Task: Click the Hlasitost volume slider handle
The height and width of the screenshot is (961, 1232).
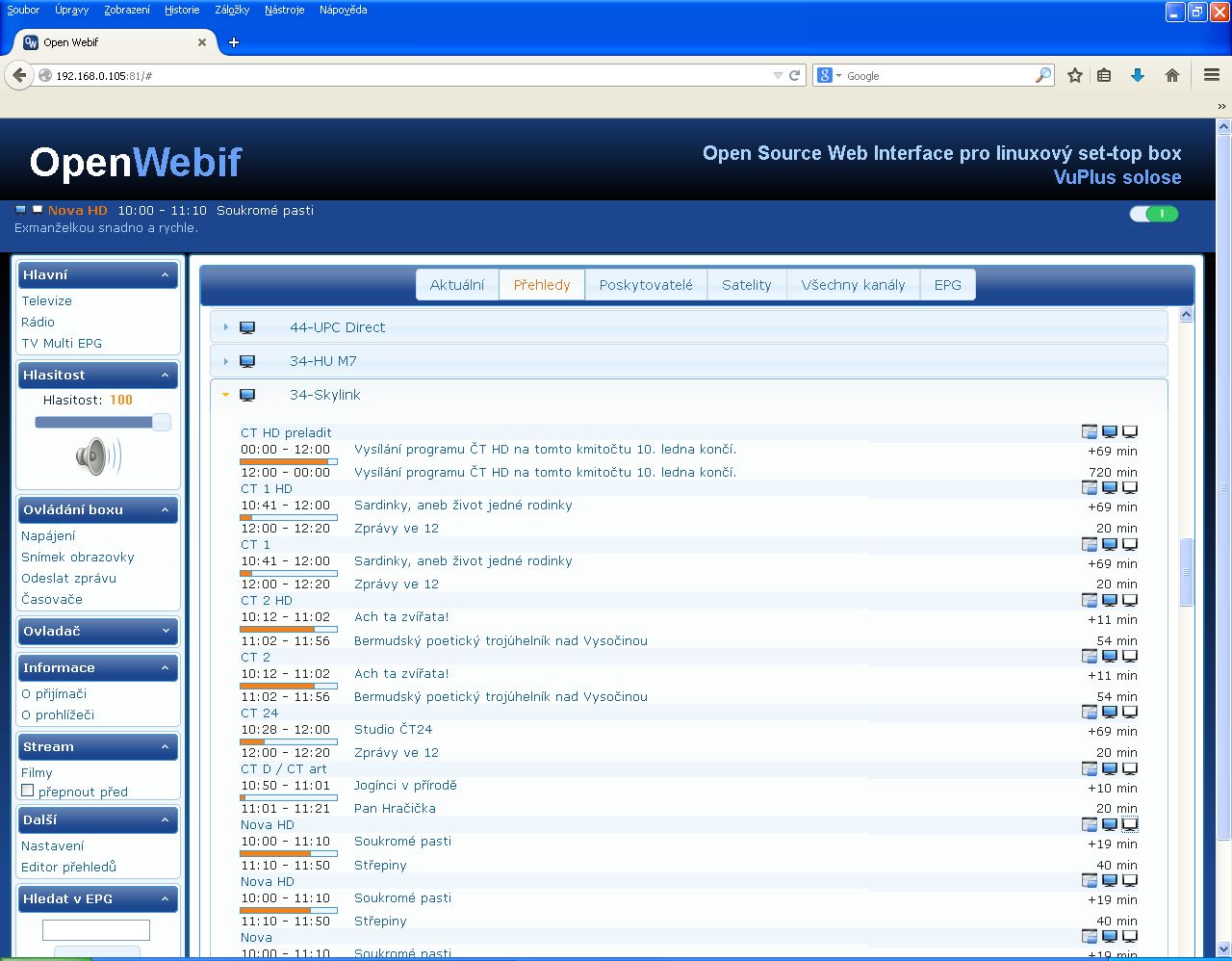Action: (x=162, y=422)
